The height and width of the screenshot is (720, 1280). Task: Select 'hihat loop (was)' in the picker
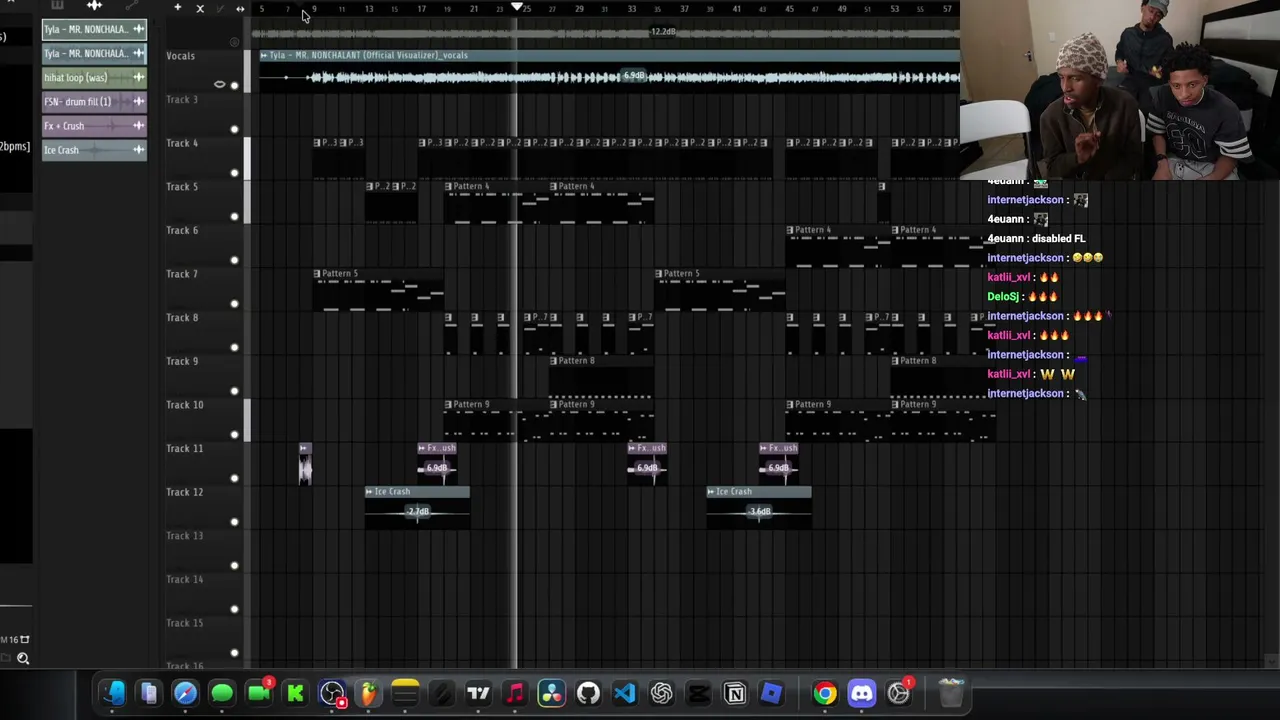(x=94, y=78)
